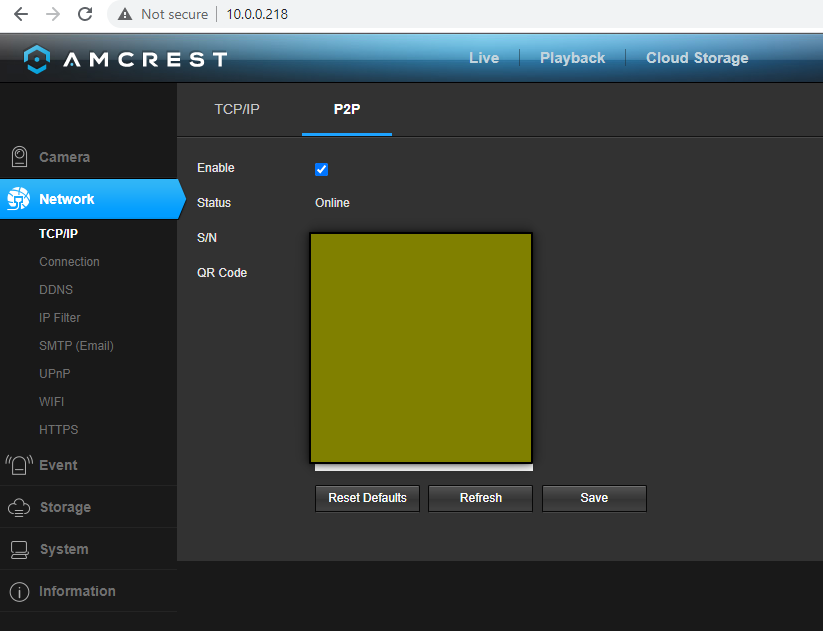The width and height of the screenshot is (823, 631).
Task: Select the P2P tab
Action: coord(347,109)
